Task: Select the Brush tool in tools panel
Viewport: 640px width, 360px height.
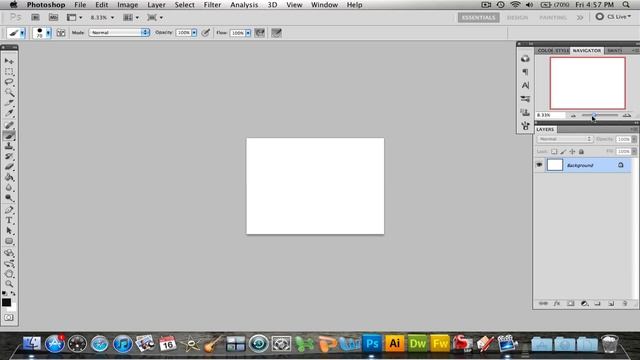Action: click(x=9, y=136)
